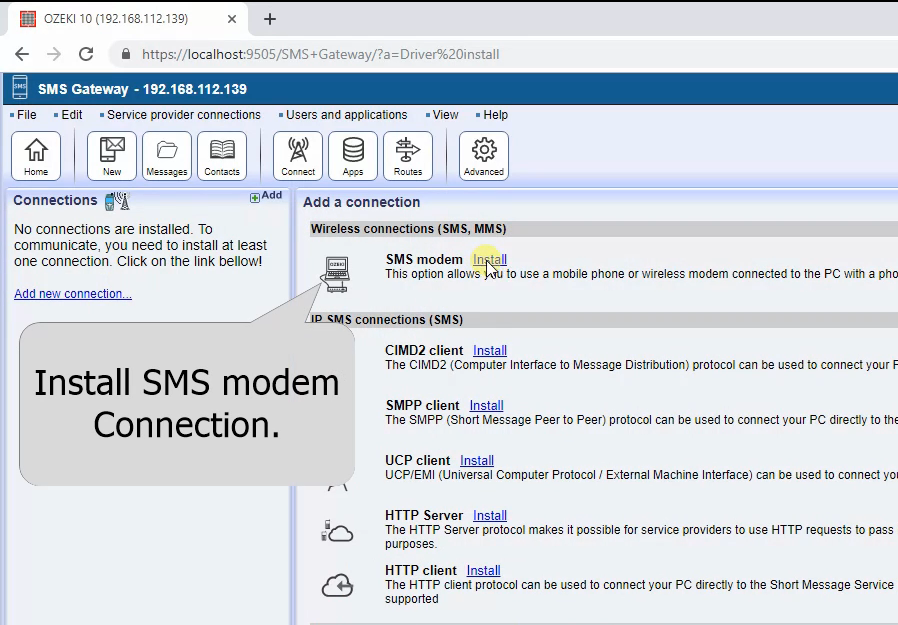
Task: Install the SMPP client connection
Action: tap(486, 405)
